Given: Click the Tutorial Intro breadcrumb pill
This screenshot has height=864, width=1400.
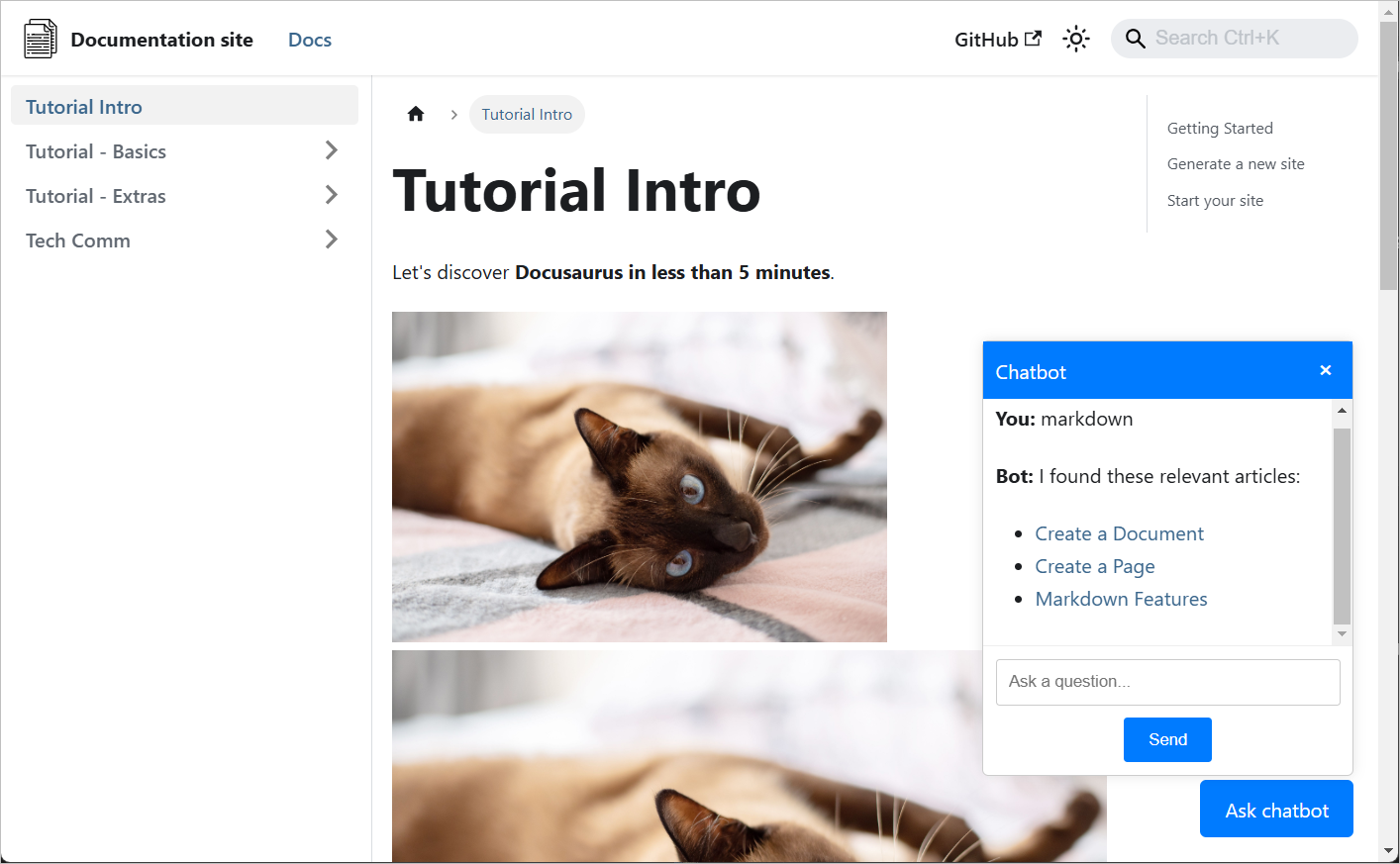Looking at the screenshot, I should pyautogui.click(x=527, y=114).
